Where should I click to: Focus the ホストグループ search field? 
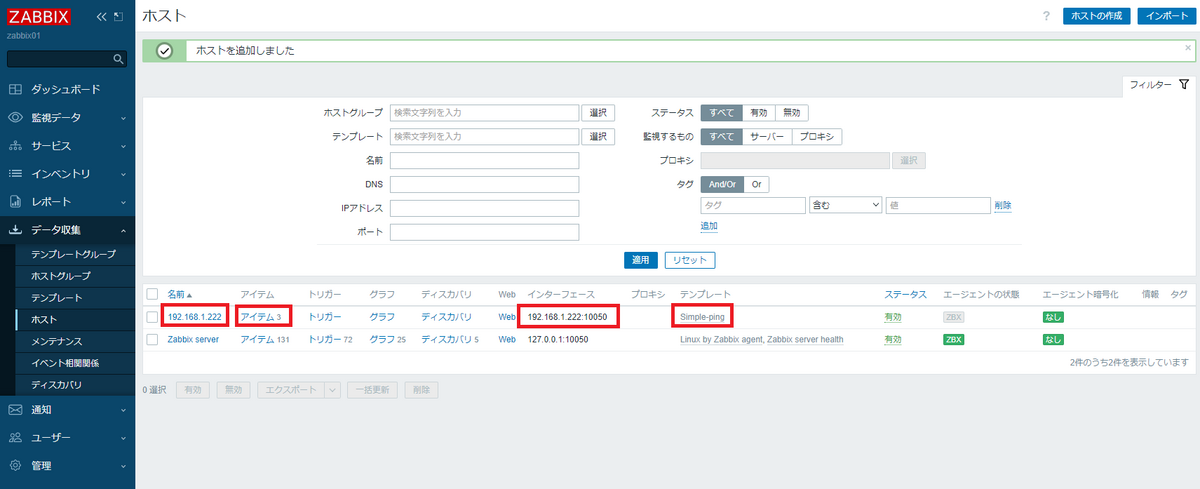tap(485, 113)
